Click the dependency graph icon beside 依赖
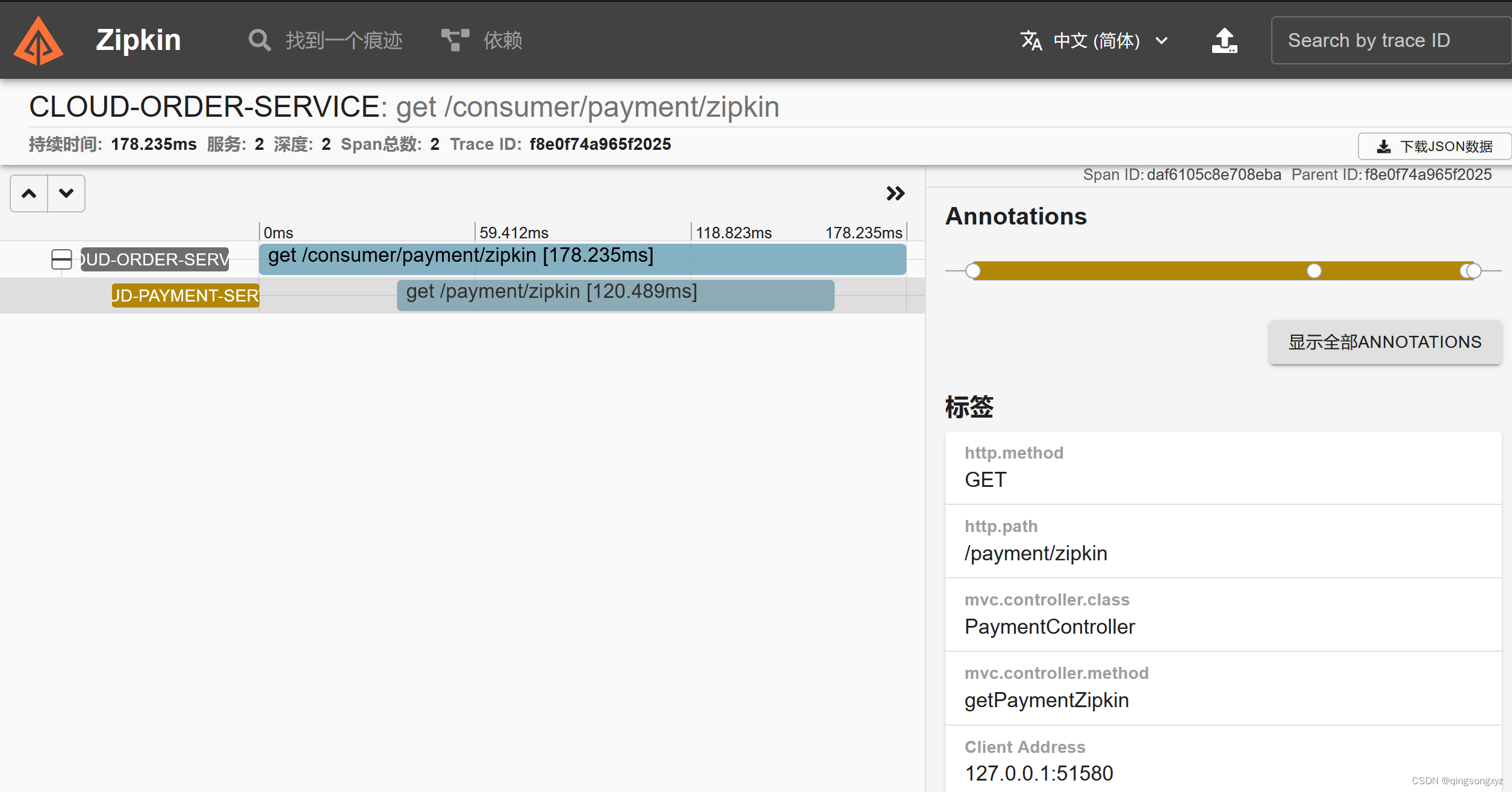The width and height of the screenshot is (1512, 792). (455, 40)
